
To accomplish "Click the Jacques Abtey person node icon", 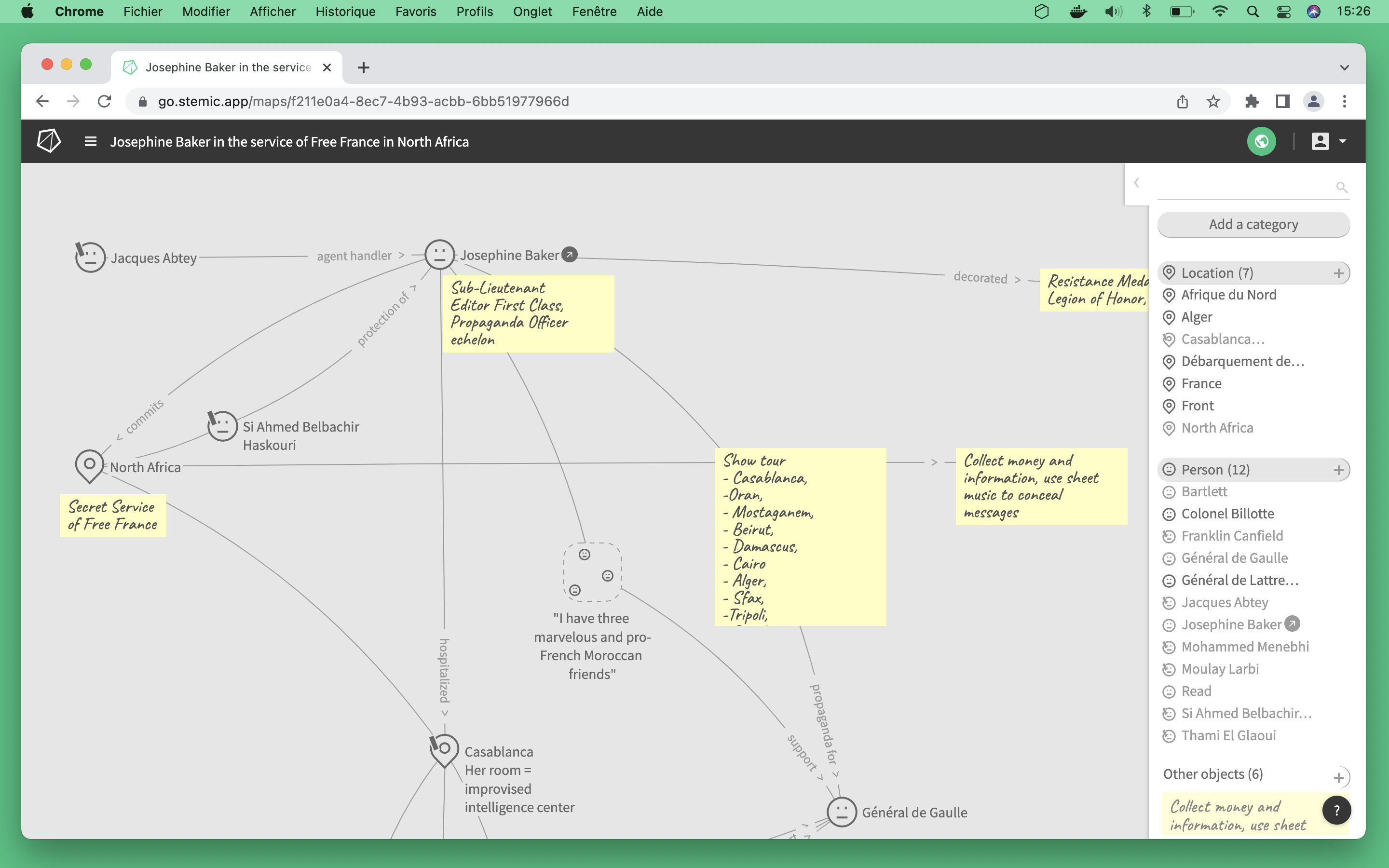I will pyautogui.click(x=90, y=257).
